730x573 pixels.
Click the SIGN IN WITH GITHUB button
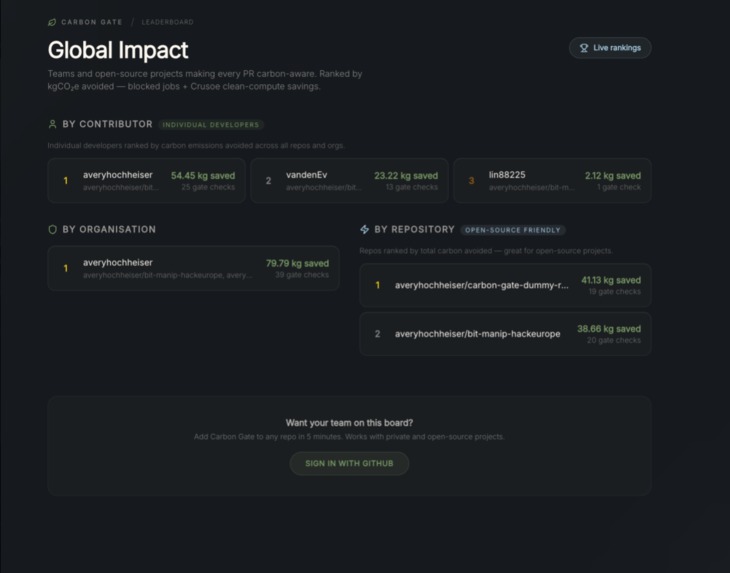(x=349, y=464)
